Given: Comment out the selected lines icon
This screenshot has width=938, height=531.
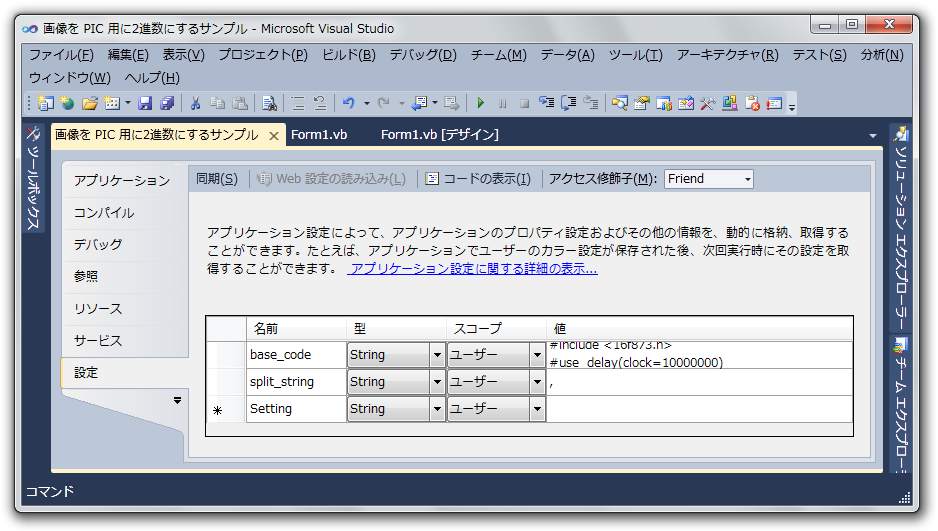Looking at the screenshot, I should point(298,103).
